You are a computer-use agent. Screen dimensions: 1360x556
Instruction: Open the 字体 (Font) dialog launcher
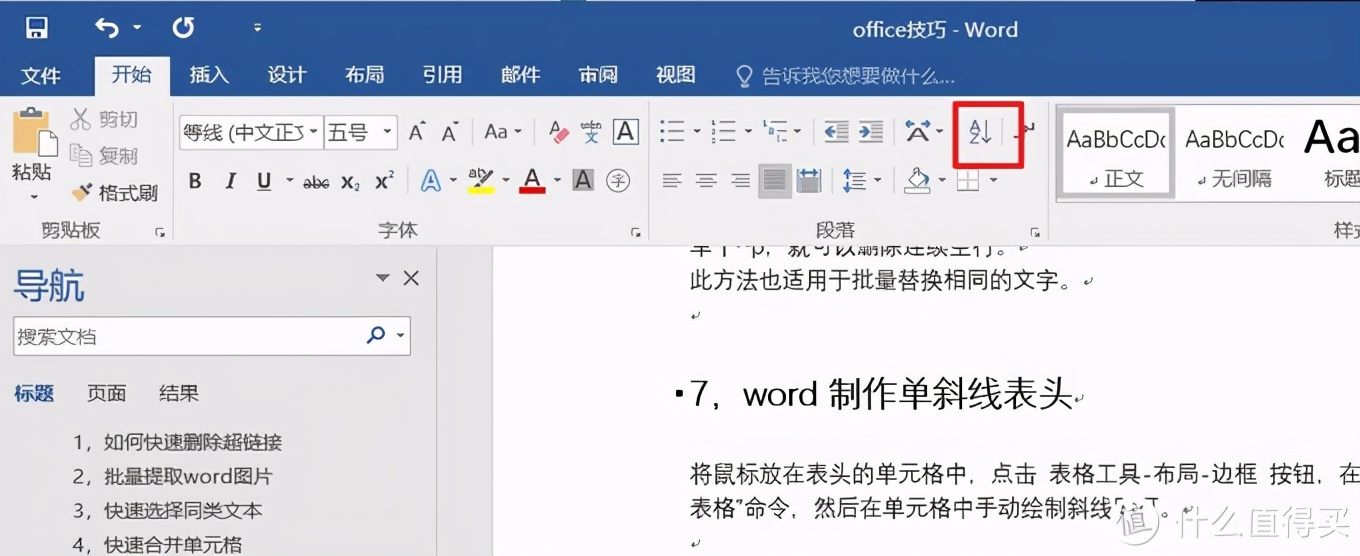coord(636,232)
